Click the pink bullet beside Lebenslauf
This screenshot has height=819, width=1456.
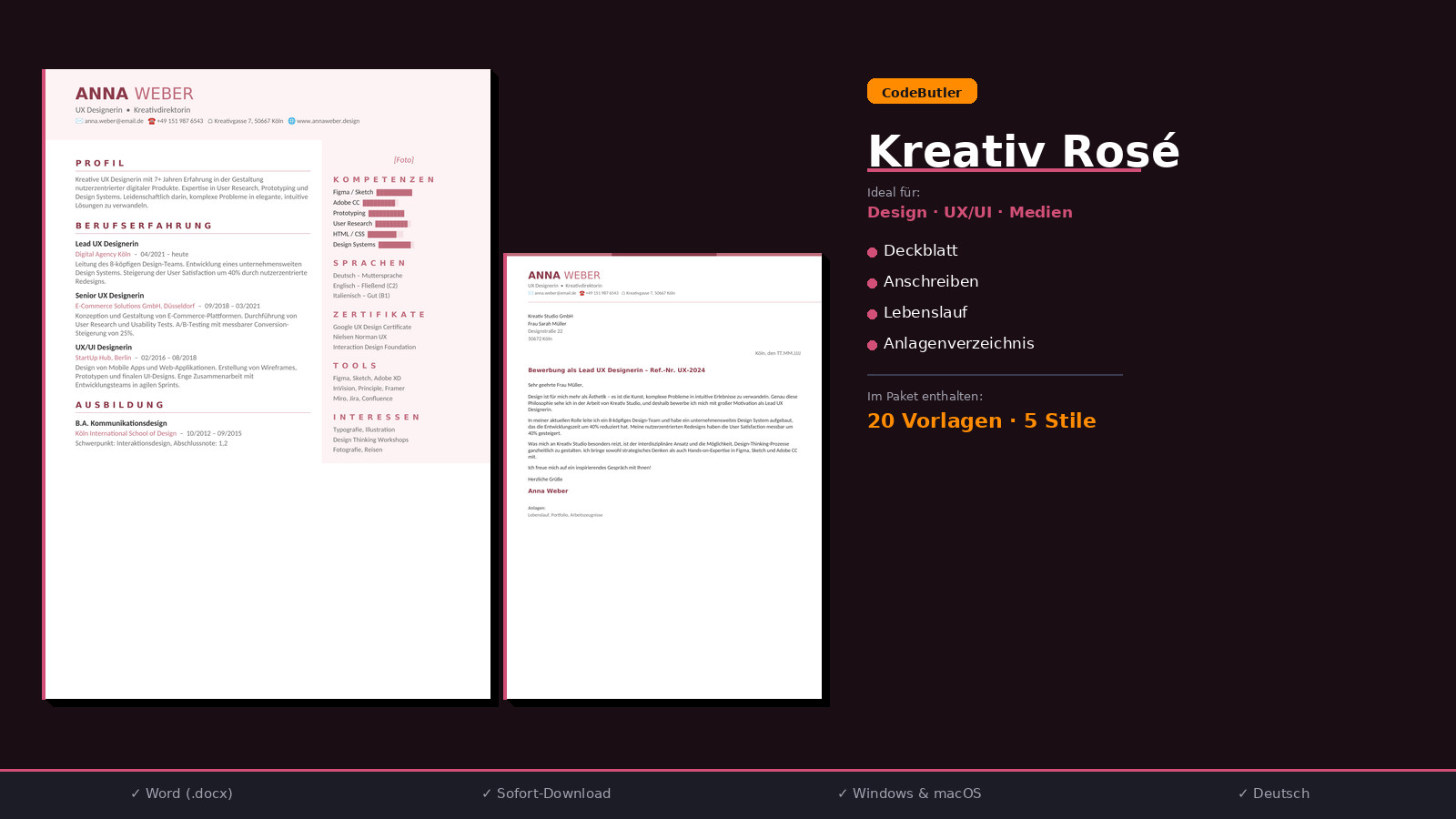coord(872,314)
